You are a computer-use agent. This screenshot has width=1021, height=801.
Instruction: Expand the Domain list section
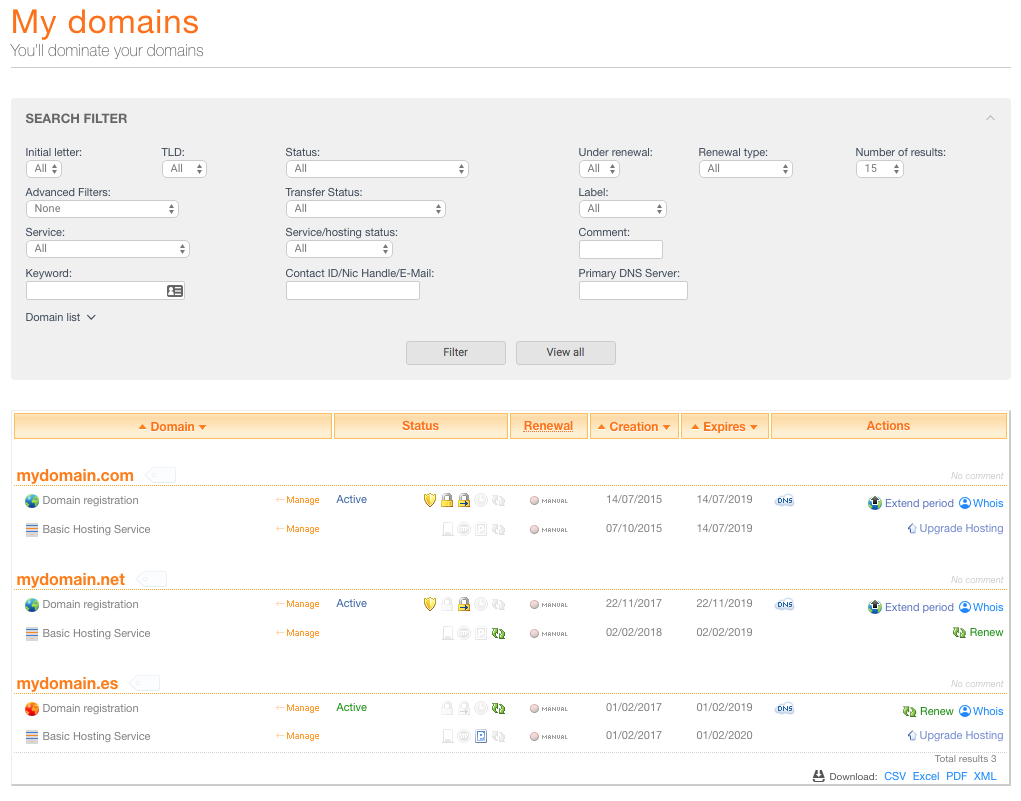click(x=60, y=318)
